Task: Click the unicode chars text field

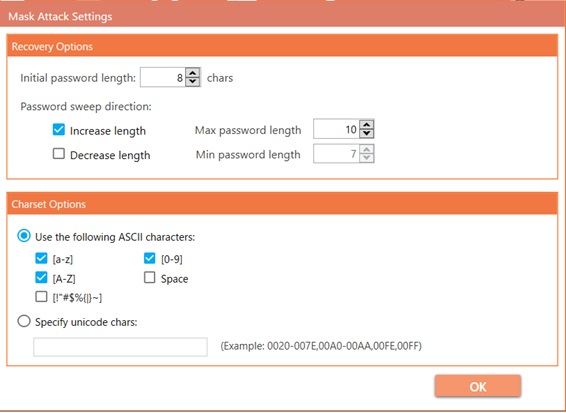Action: click(x=120, y=347)
